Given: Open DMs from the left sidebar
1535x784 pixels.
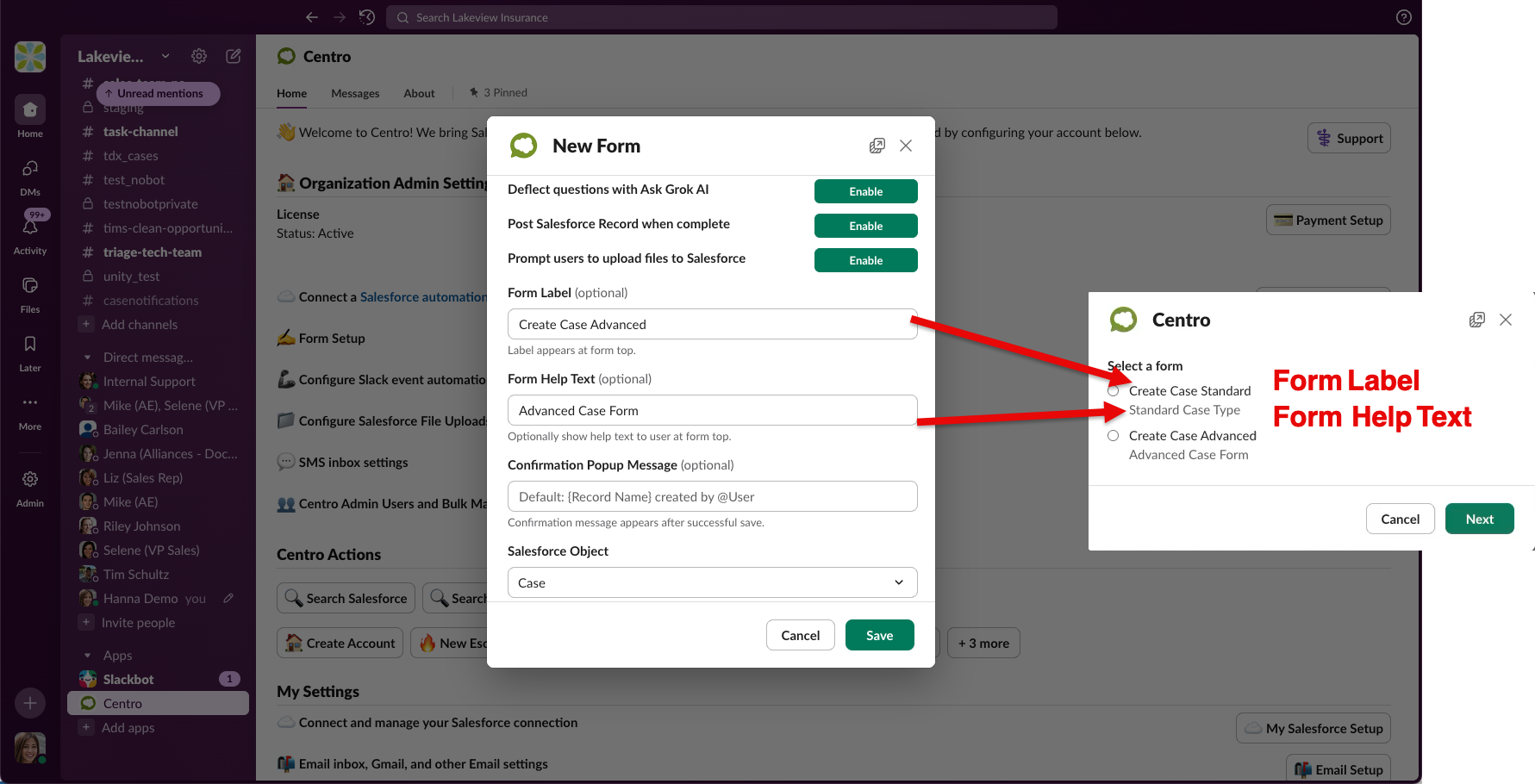Looking at the screenshot, I should click(30, 169).
